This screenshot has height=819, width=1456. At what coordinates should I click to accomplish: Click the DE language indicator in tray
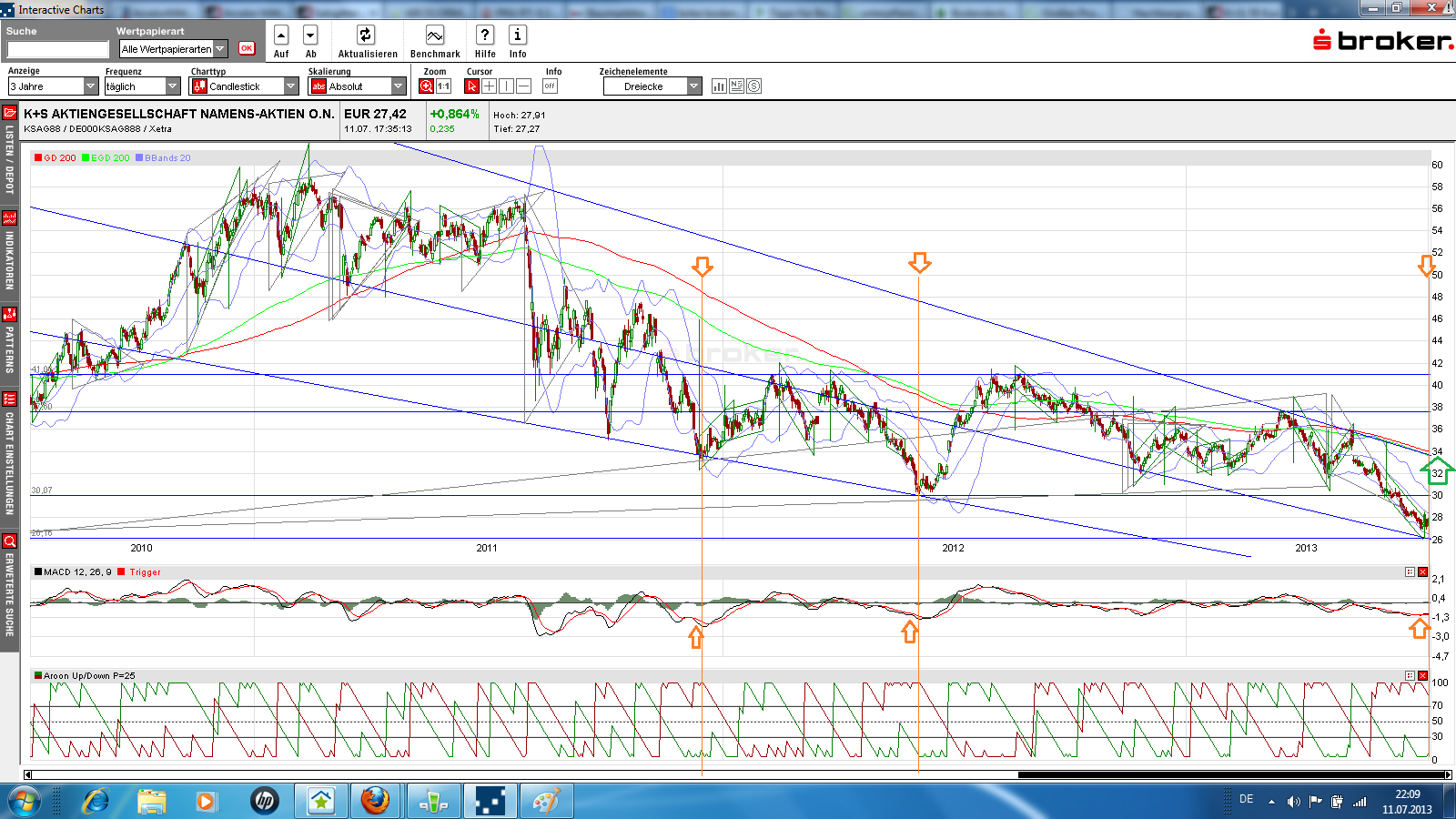(x=1247, y=799)
